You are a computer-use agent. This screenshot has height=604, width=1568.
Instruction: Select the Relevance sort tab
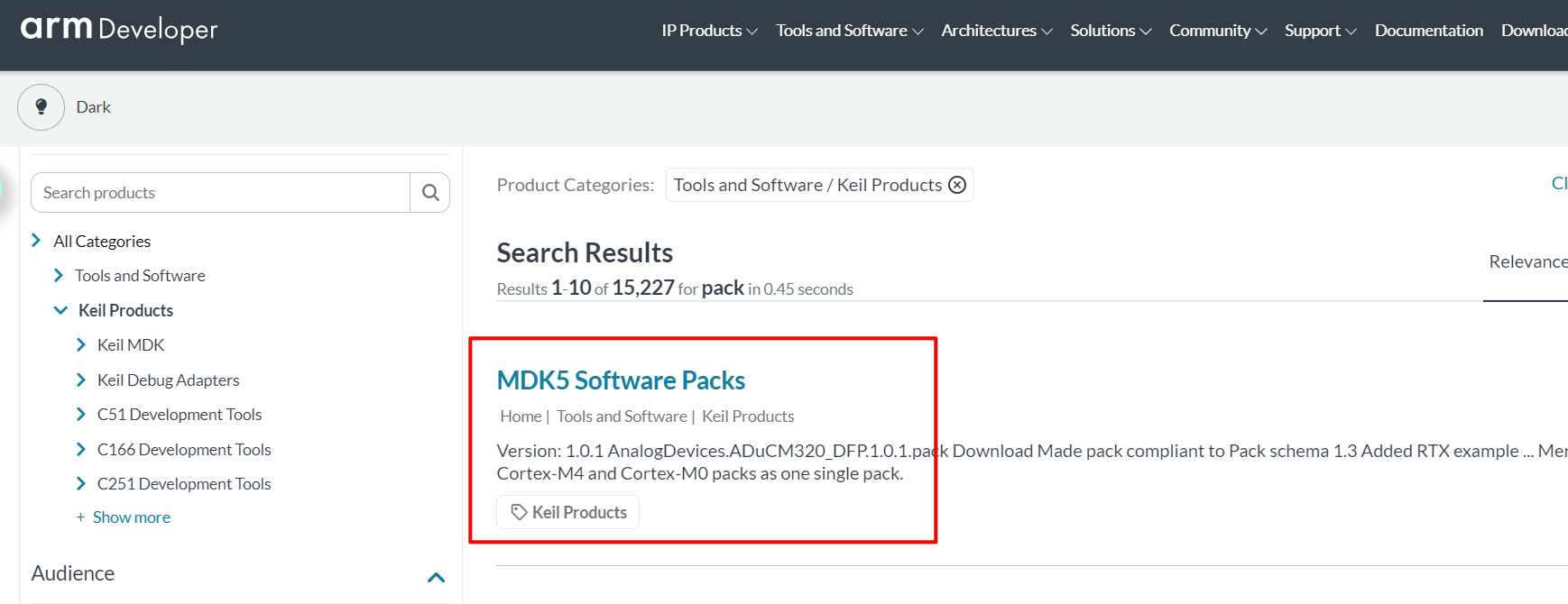coord(1527,262)
